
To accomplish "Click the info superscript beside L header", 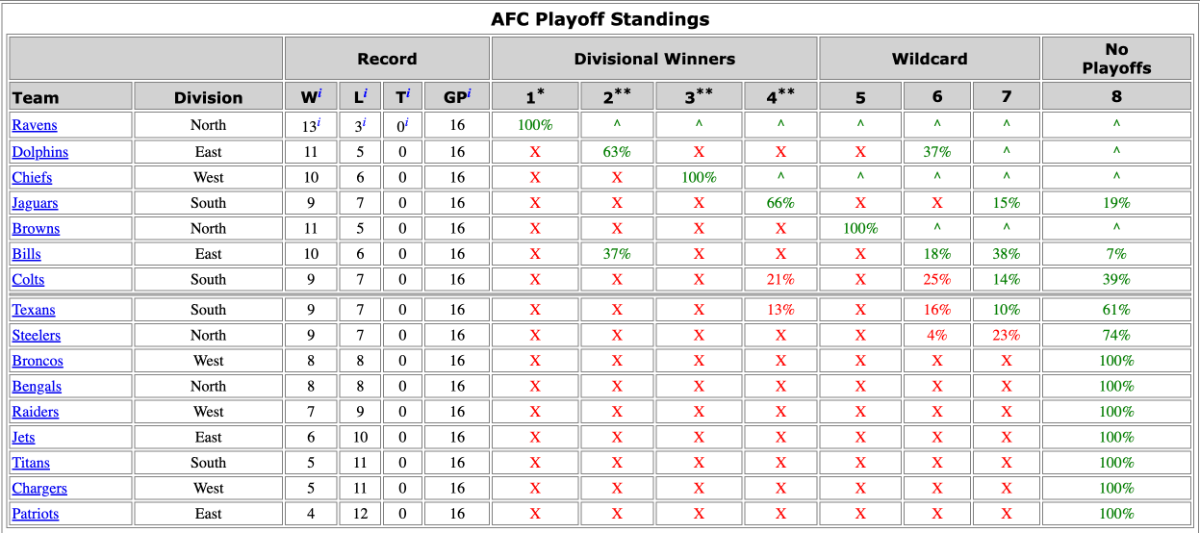I will (x=366, y=93).
